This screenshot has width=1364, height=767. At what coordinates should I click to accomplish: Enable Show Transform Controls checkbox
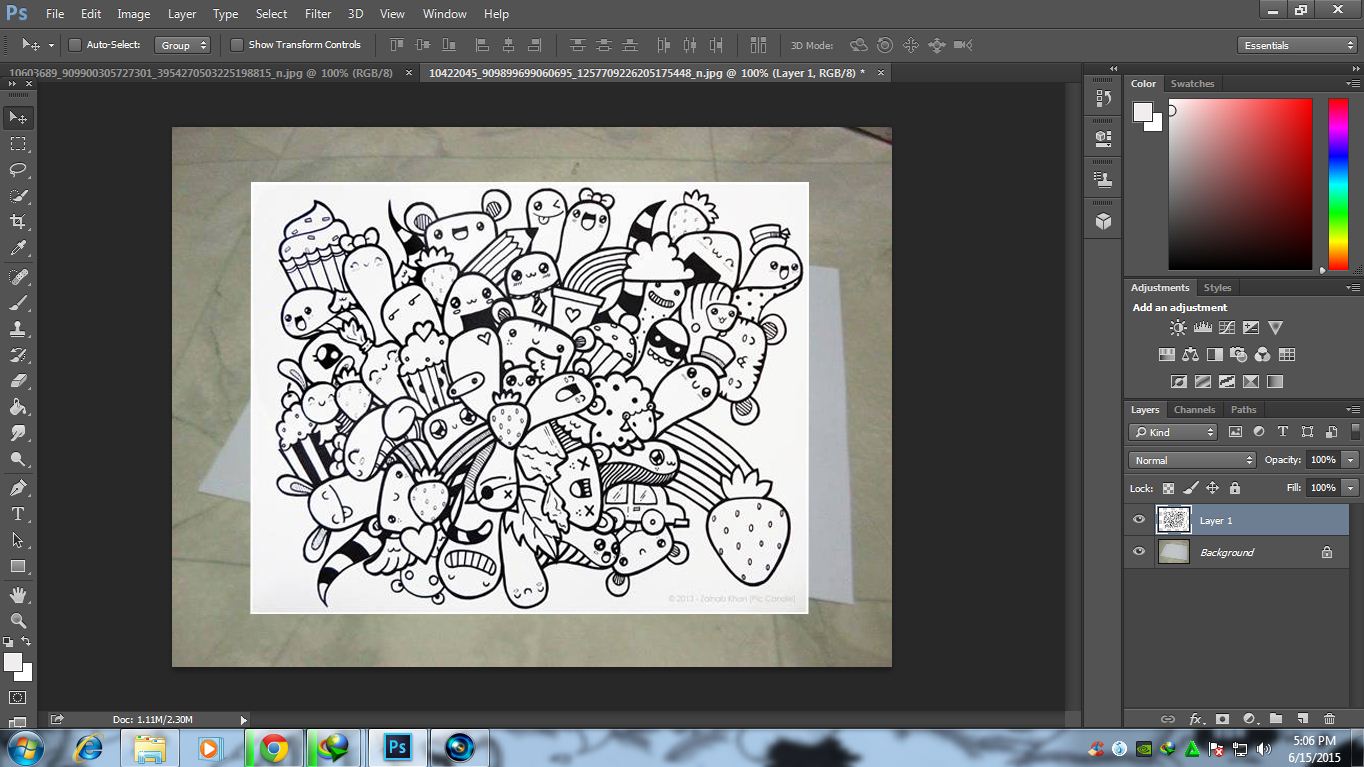tap(237, 45)
